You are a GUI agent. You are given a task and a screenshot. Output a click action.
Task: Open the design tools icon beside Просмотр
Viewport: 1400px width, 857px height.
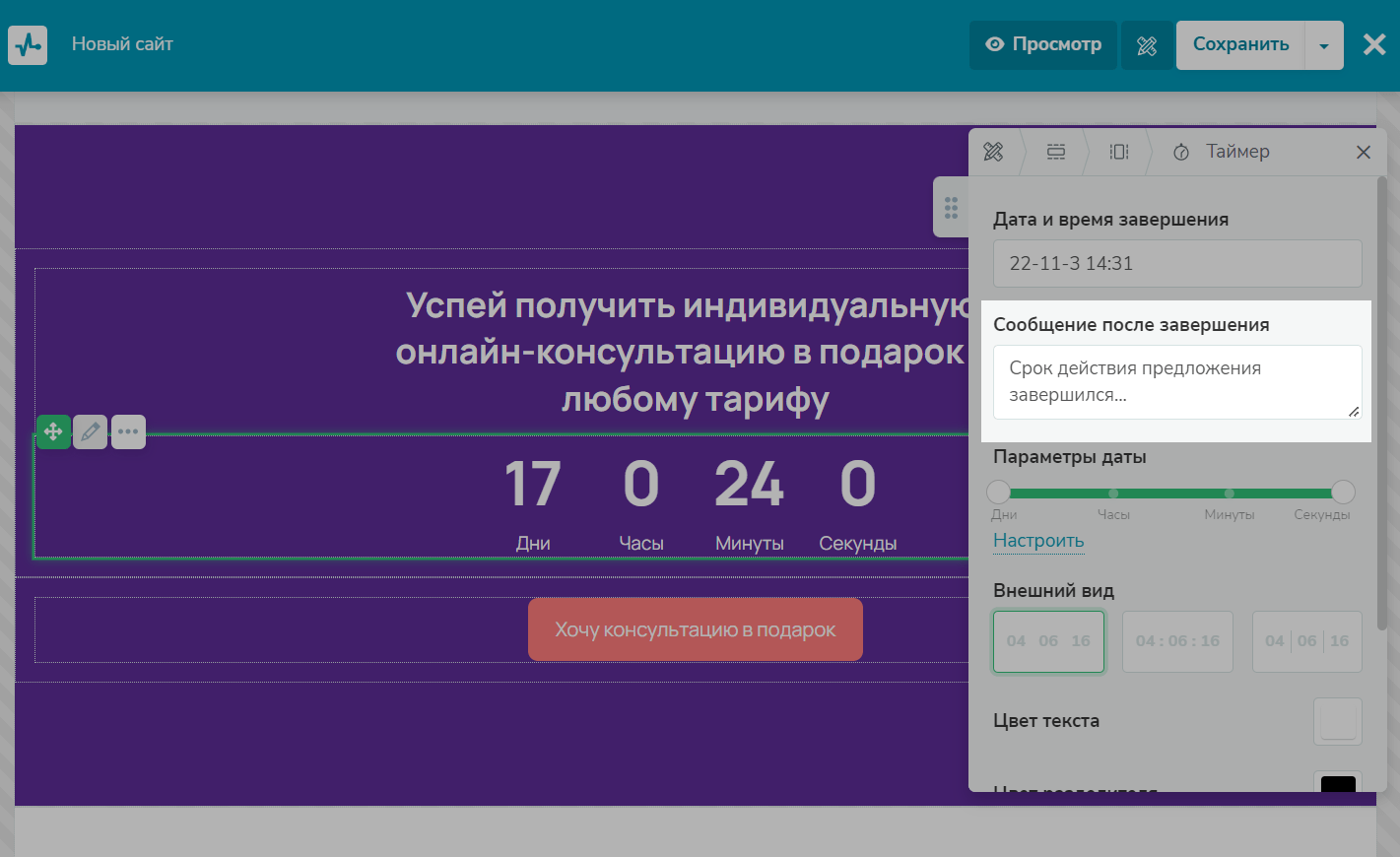1147,45
